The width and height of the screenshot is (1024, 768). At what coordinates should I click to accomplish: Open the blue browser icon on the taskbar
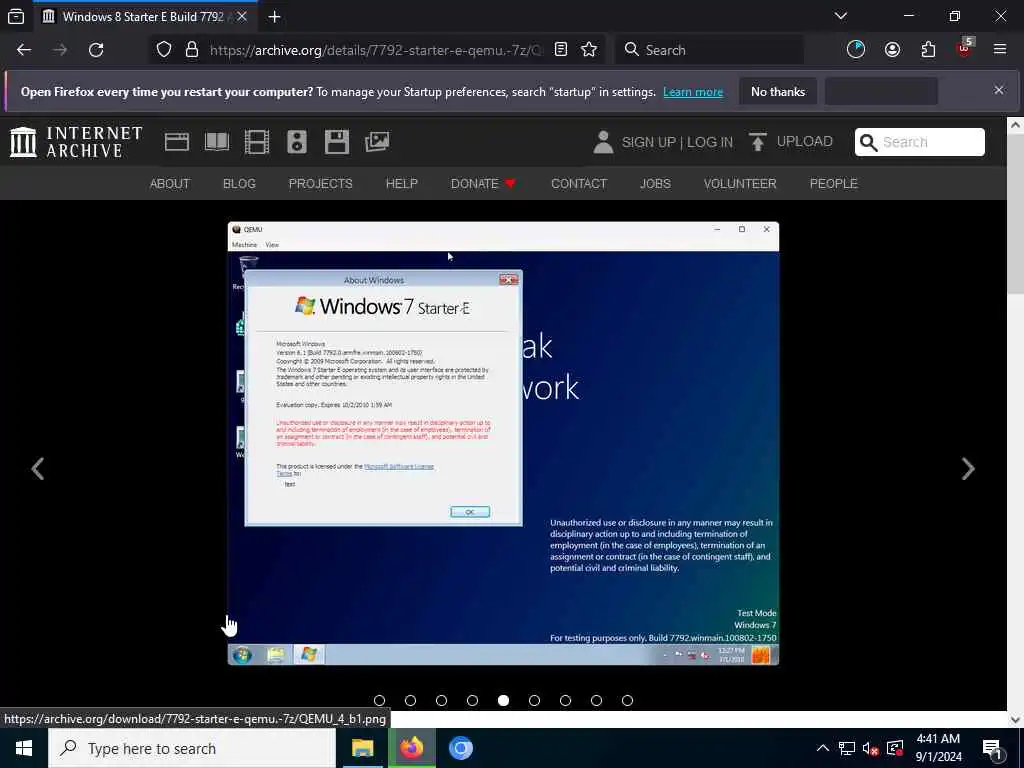(x=460, y=748)
